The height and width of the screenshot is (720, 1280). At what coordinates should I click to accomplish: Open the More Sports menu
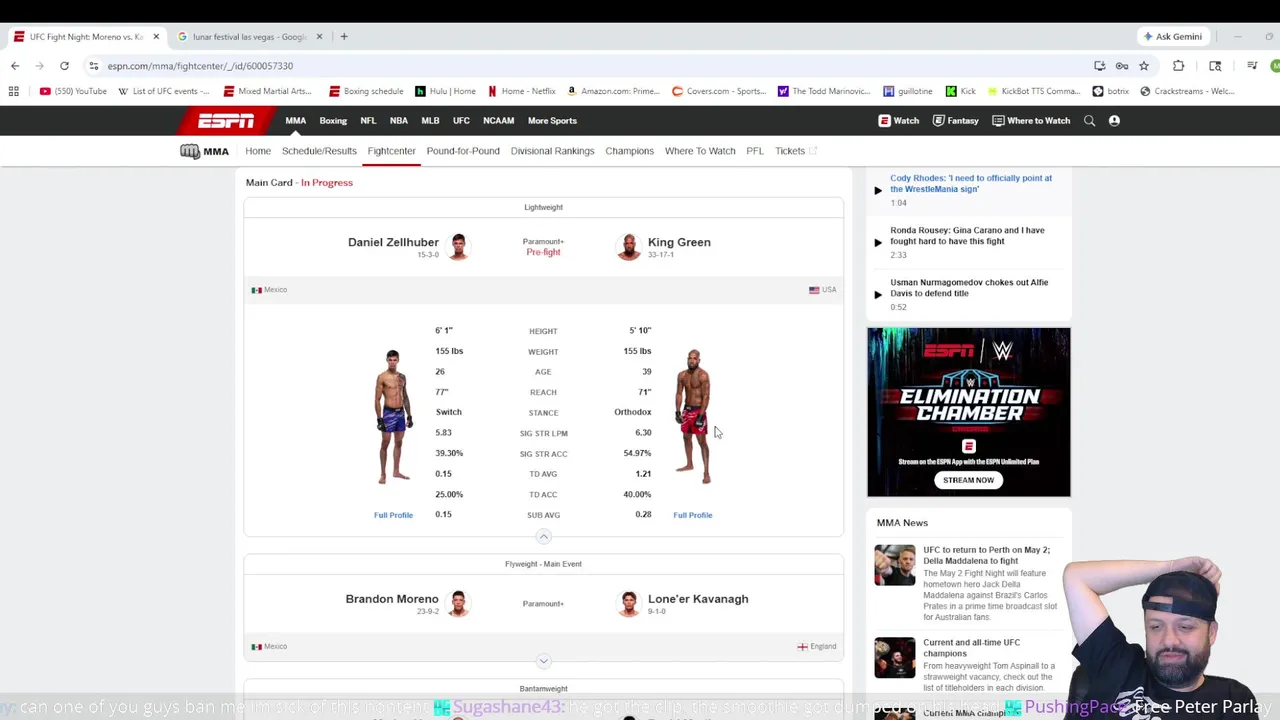552,121
